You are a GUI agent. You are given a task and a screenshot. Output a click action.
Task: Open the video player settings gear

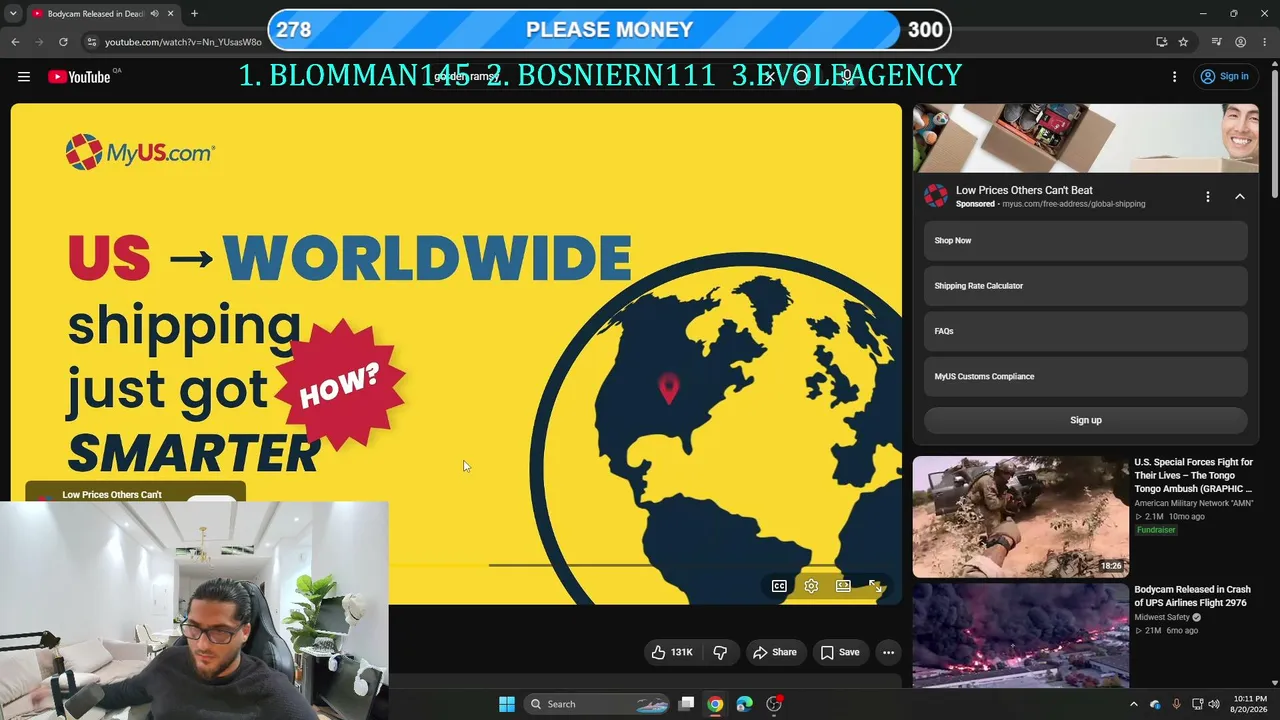point(811,586)
